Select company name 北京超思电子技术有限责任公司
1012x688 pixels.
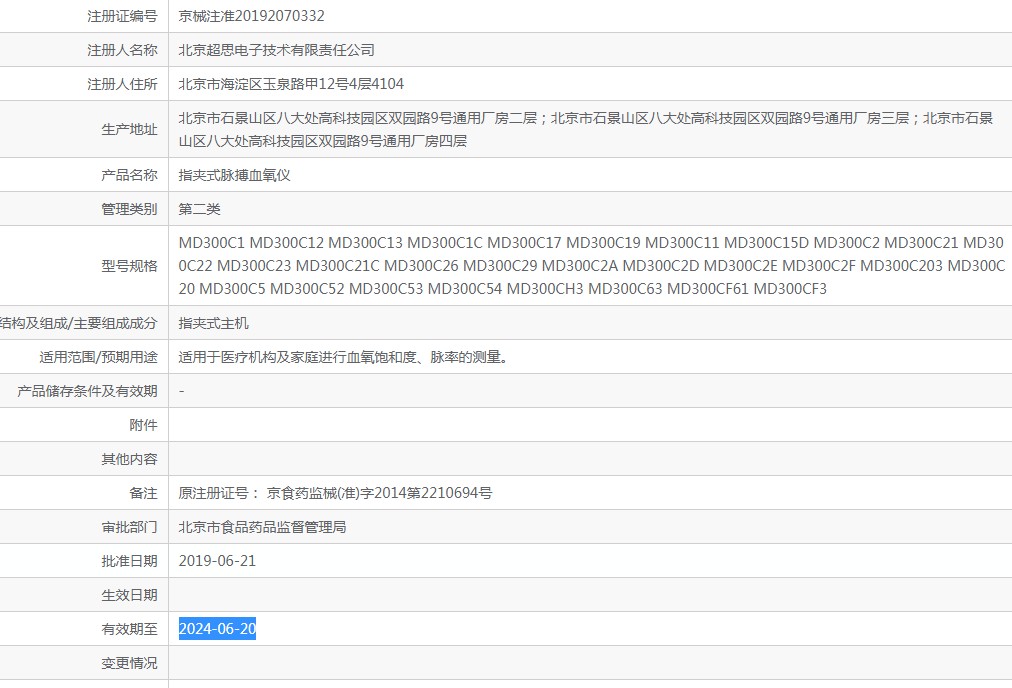coord(276,50)
